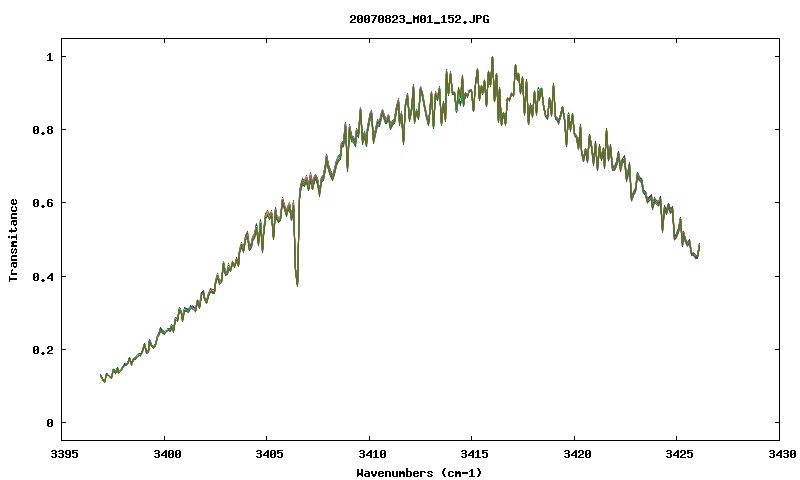Click x-axis tick label 3430
Viewport: 800px width, 480px height.
coord(782,454)
